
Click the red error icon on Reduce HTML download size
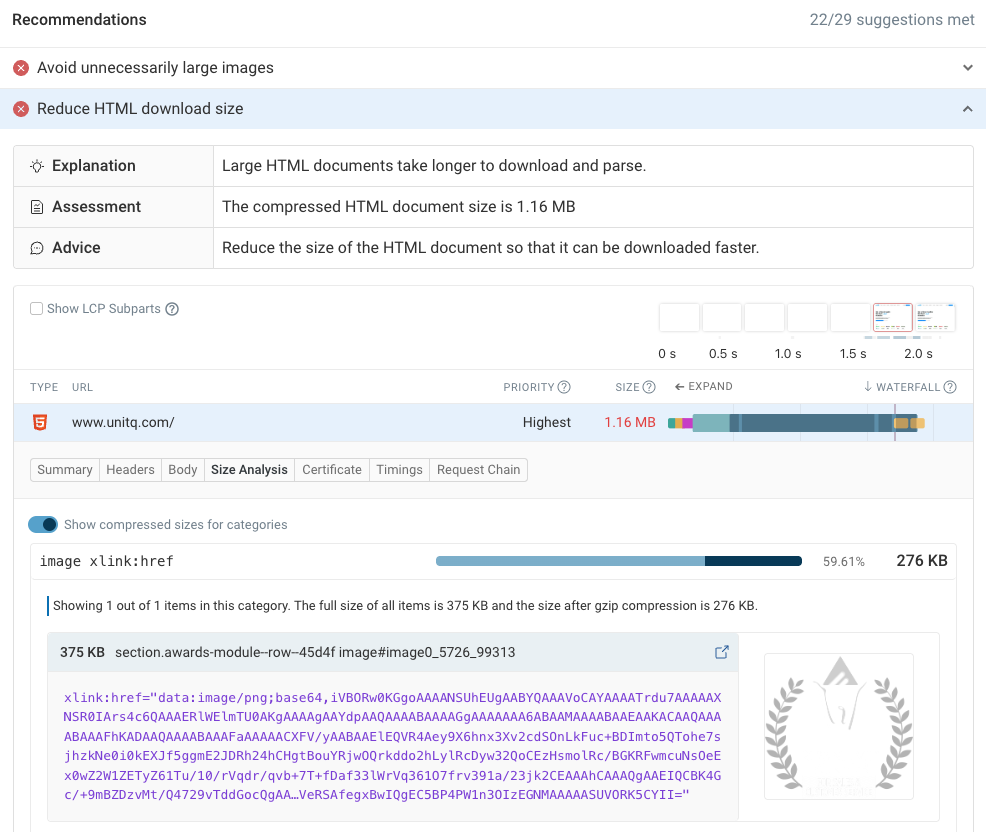(x=21, y=108)
